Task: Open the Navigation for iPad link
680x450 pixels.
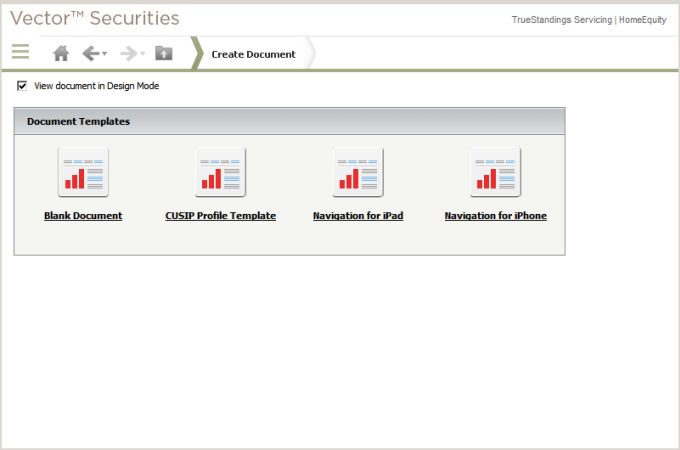Action: 358,216
